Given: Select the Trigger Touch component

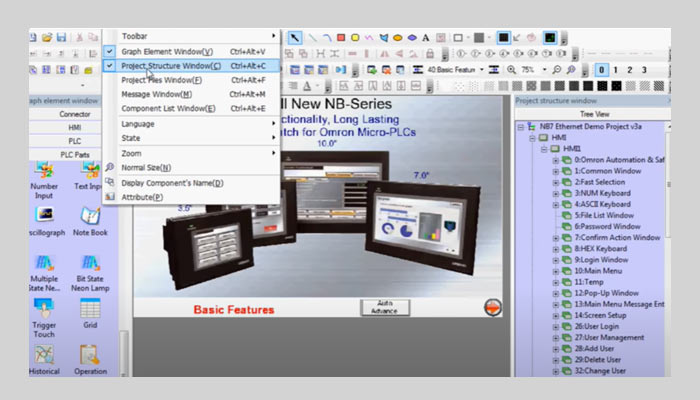Looking at the screenshot, I should click(x=44, y=318).
